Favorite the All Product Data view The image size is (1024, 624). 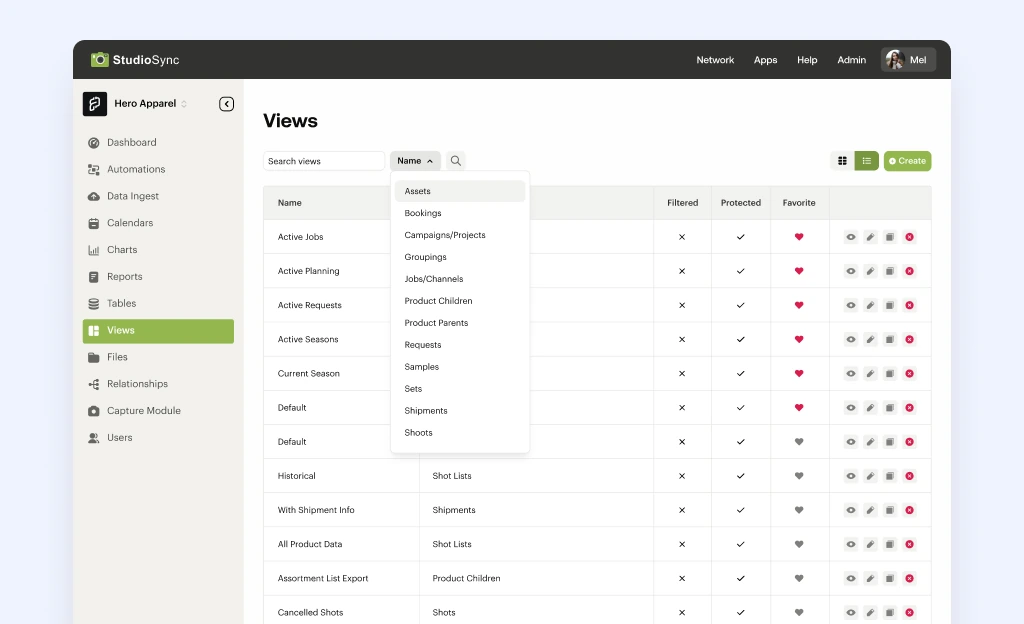tap(799, 544)
